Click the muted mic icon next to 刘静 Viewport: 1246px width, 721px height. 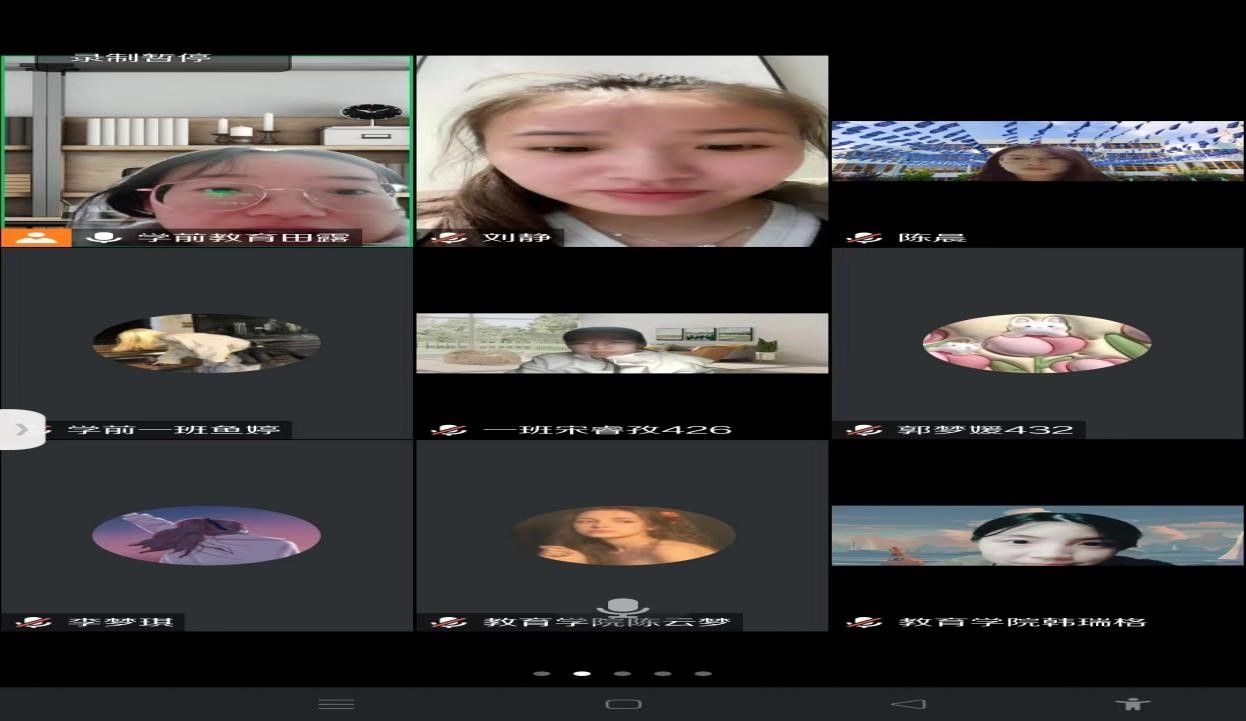click(x=448, y=238)
